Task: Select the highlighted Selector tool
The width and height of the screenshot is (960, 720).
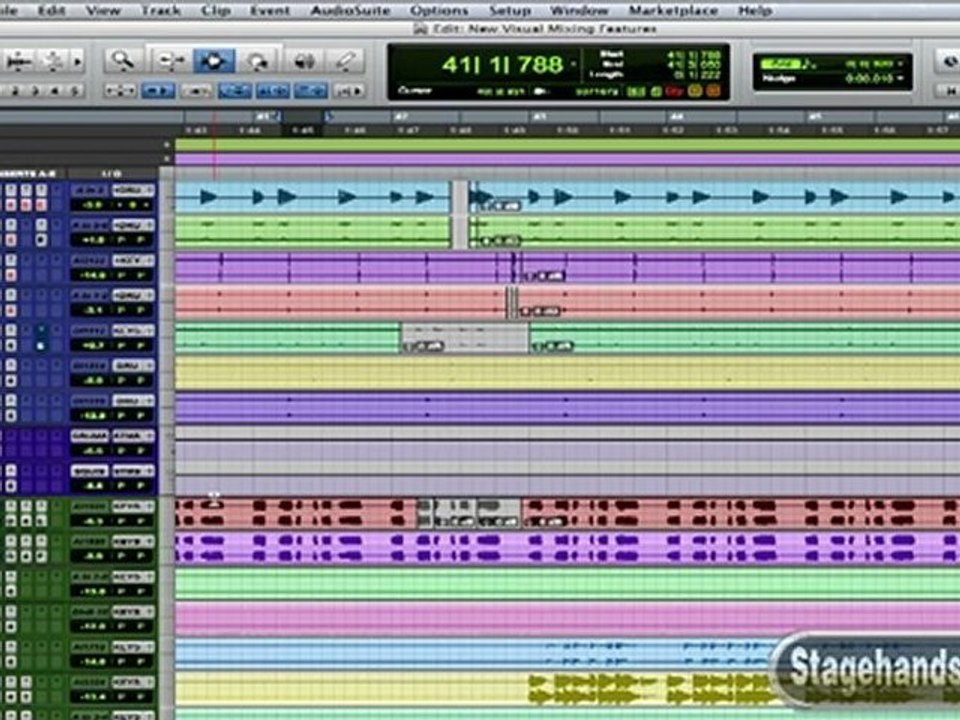Action: (214, 61)
